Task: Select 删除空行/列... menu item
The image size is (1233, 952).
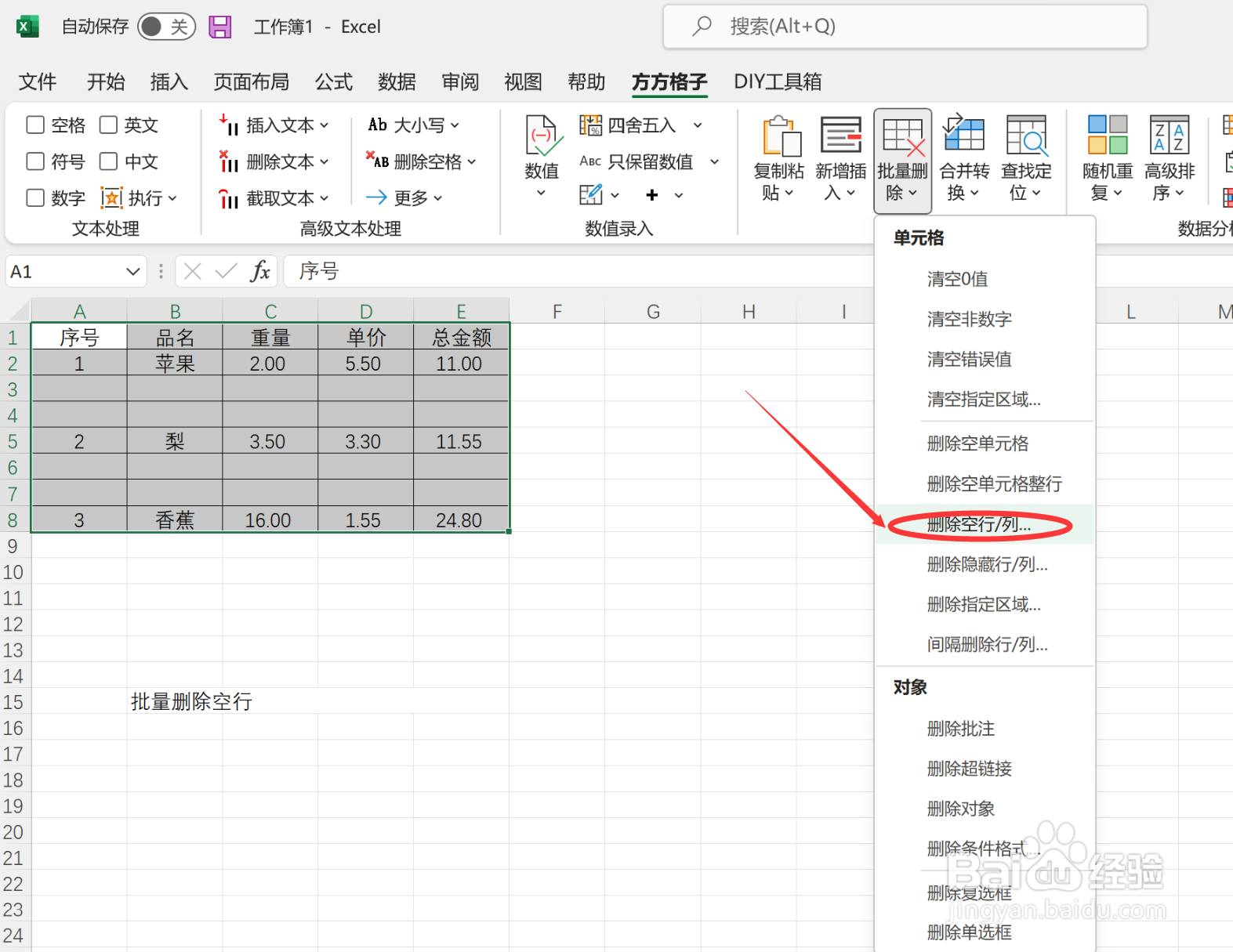Action: tap(985, 524)
